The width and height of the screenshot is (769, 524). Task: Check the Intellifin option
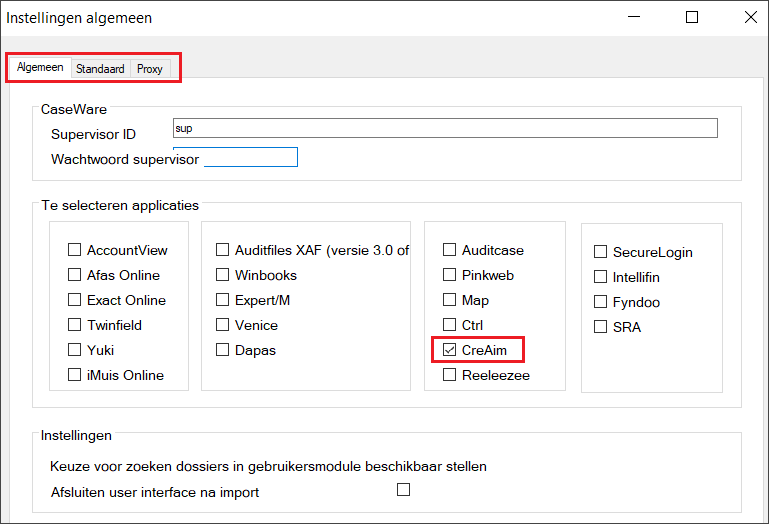(600, 277)
